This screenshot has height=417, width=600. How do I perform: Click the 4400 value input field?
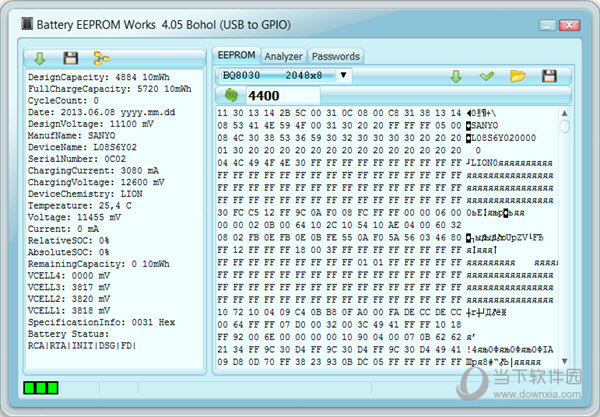click(282, 96)
